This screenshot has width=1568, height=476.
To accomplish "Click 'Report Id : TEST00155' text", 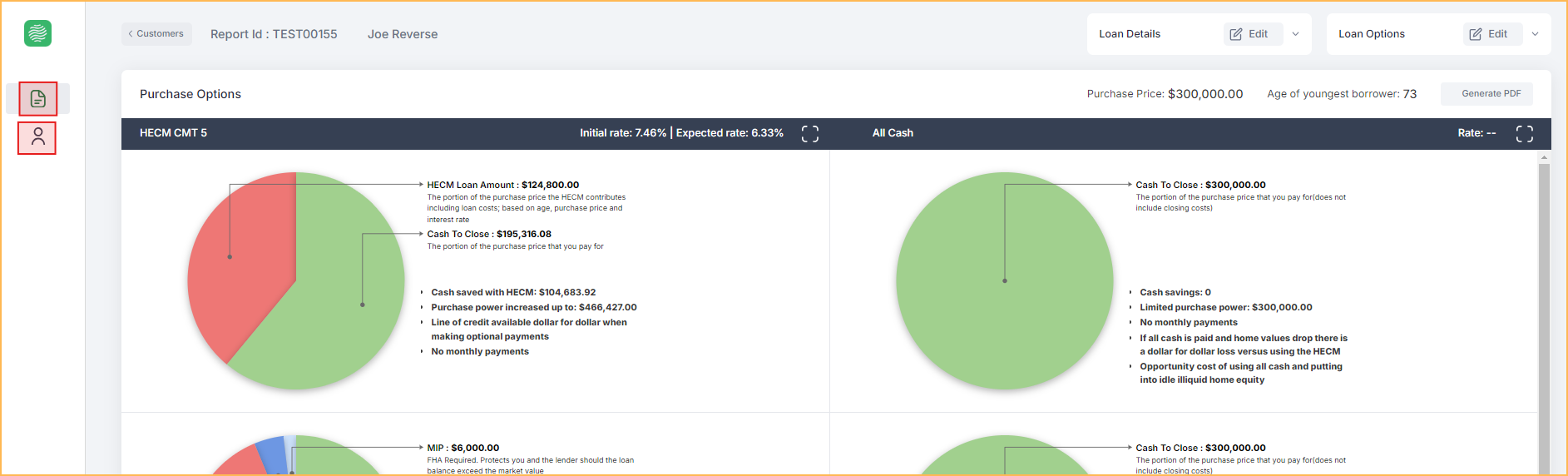I will click(x=274, y=34).
